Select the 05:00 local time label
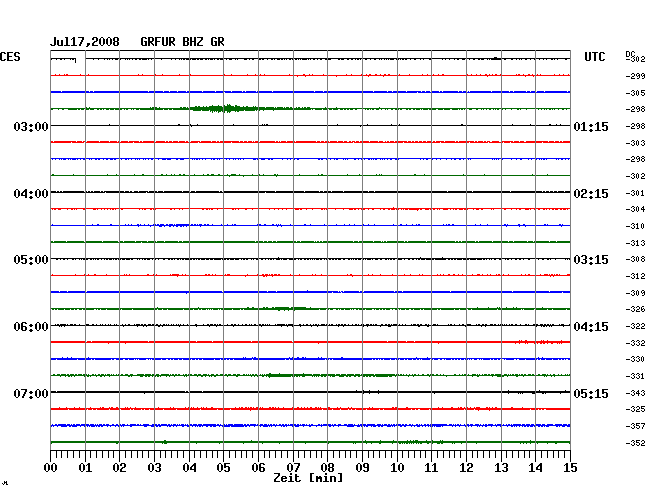The height and width of the screenshot is (494, 650). point(31,260)
